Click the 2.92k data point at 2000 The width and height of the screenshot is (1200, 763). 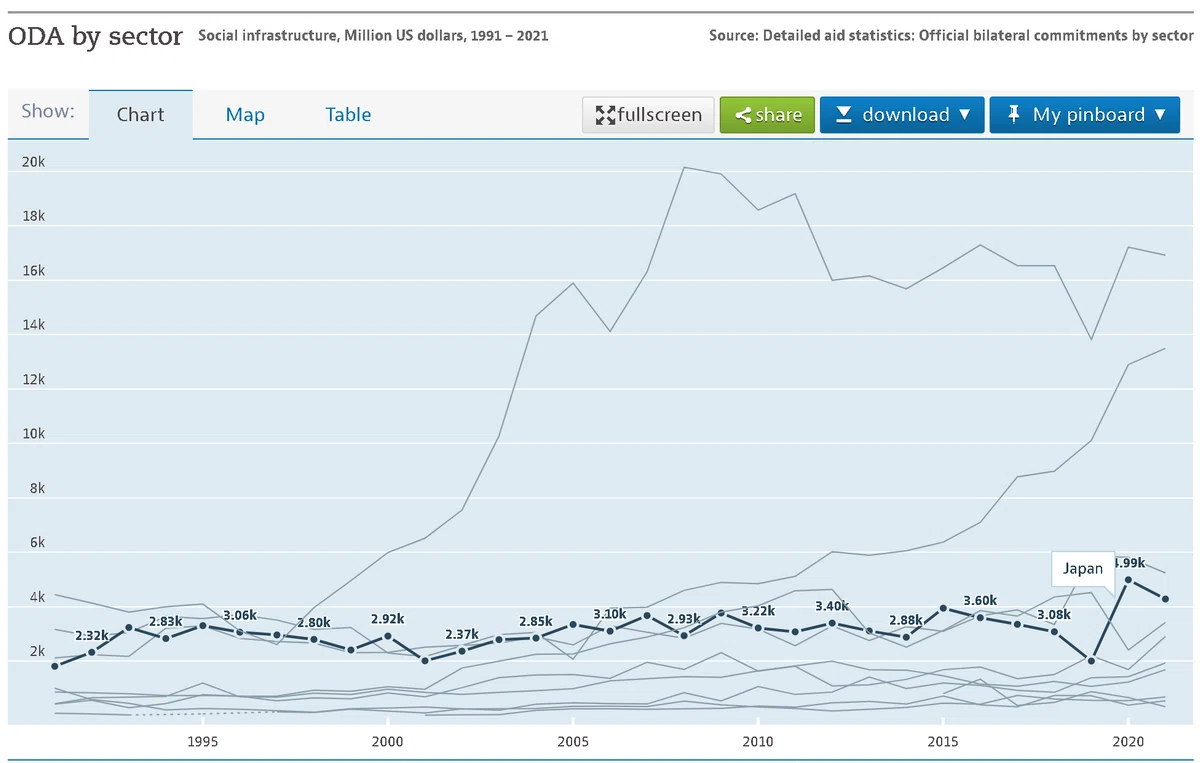coord(388,636)
